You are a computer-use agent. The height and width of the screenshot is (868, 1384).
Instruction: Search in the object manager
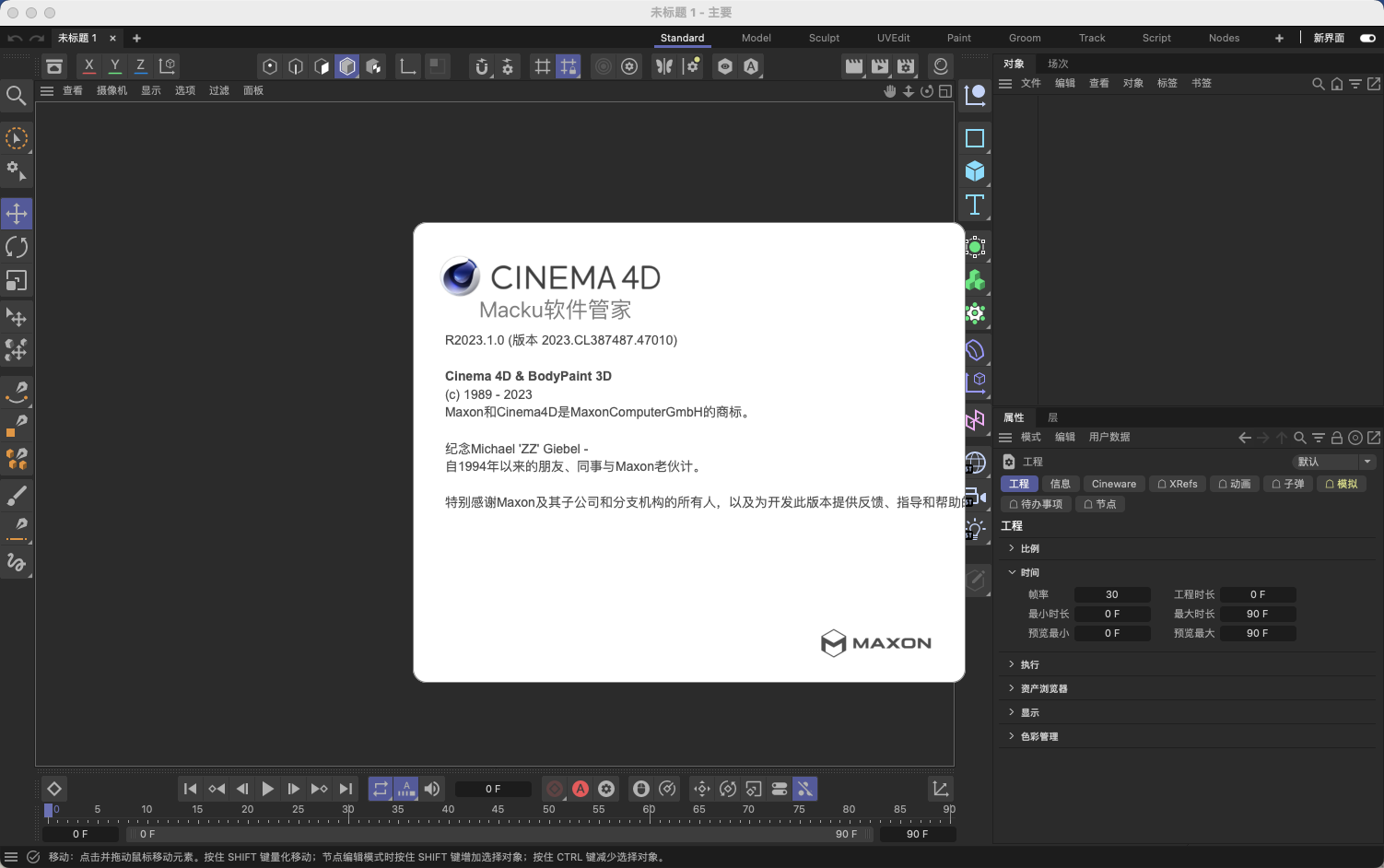click(x=1318, y=84)
